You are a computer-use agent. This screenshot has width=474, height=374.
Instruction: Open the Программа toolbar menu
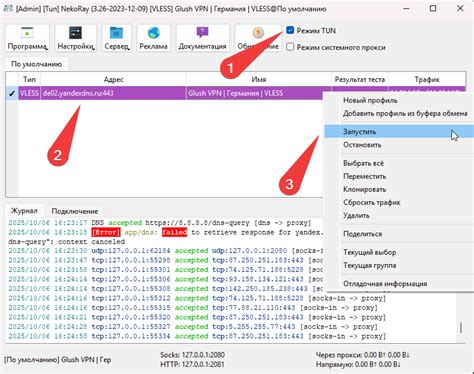(x=27, y=38)
